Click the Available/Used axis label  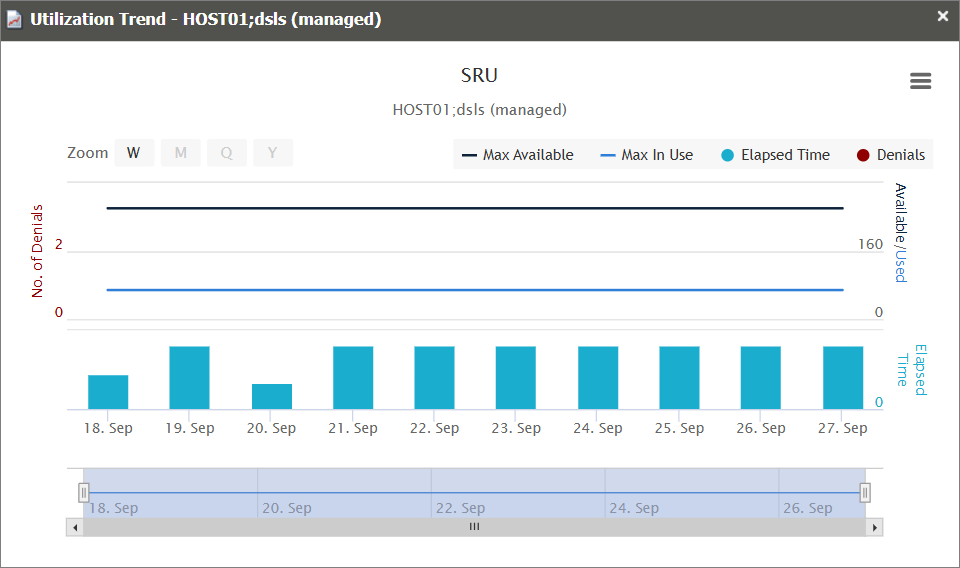(x=900, y=233)
